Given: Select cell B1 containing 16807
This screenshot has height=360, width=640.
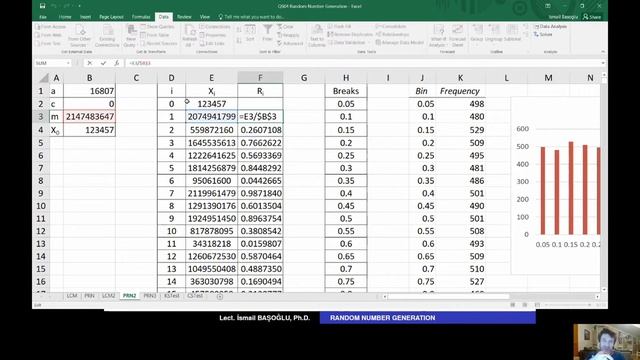Looking at the screenshot, I should [89, 91].
